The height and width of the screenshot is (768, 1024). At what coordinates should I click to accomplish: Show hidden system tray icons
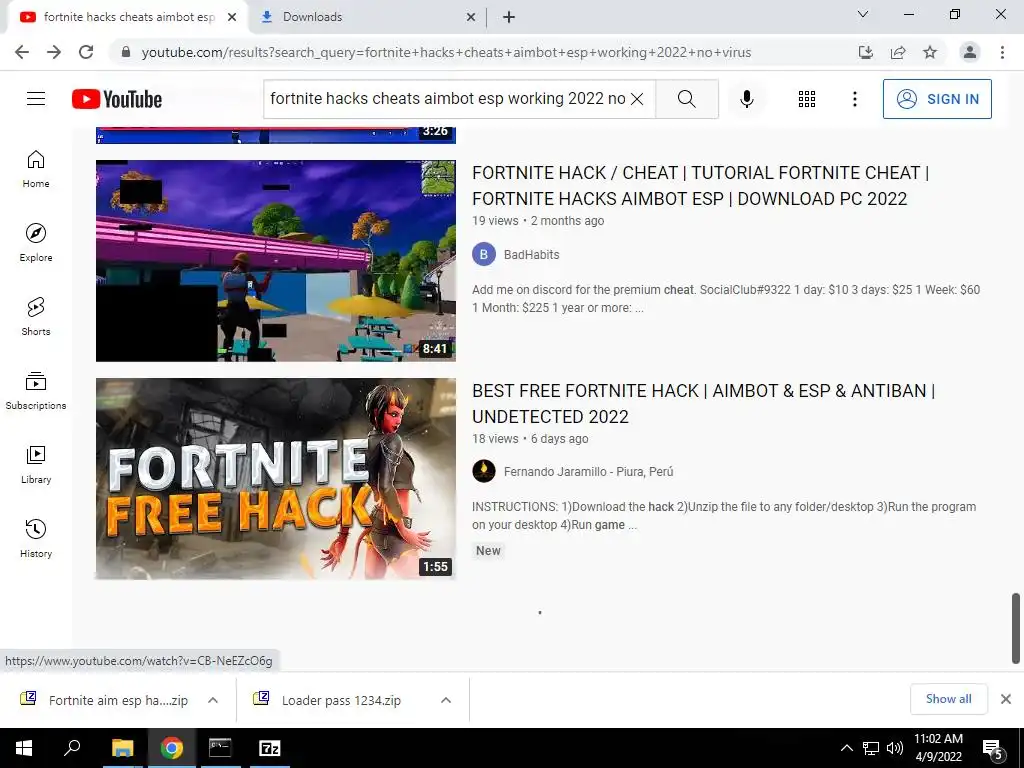click(x=846, y=748)
